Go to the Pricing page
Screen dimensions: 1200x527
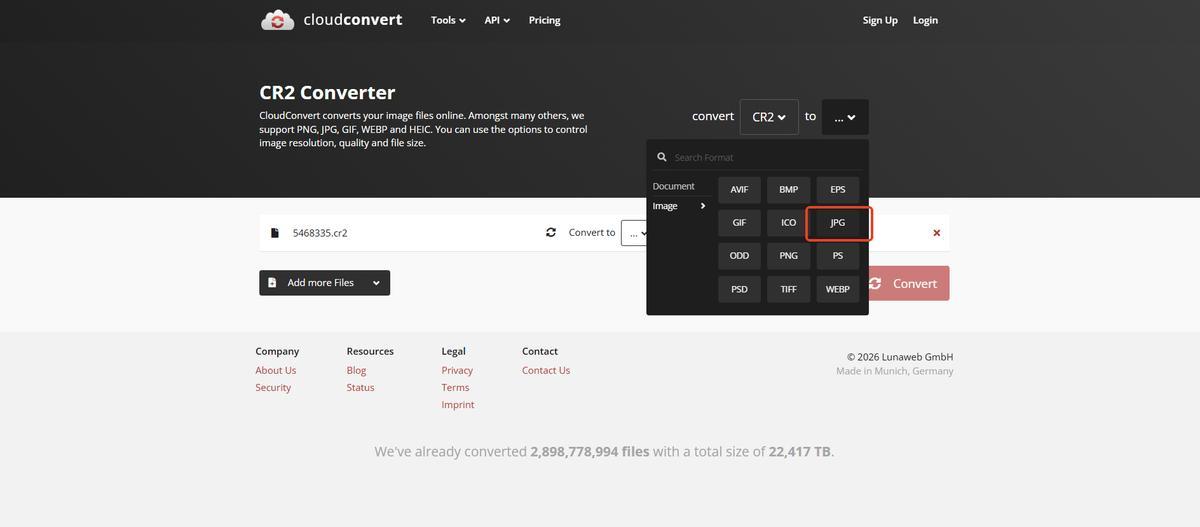coord(544,20)
